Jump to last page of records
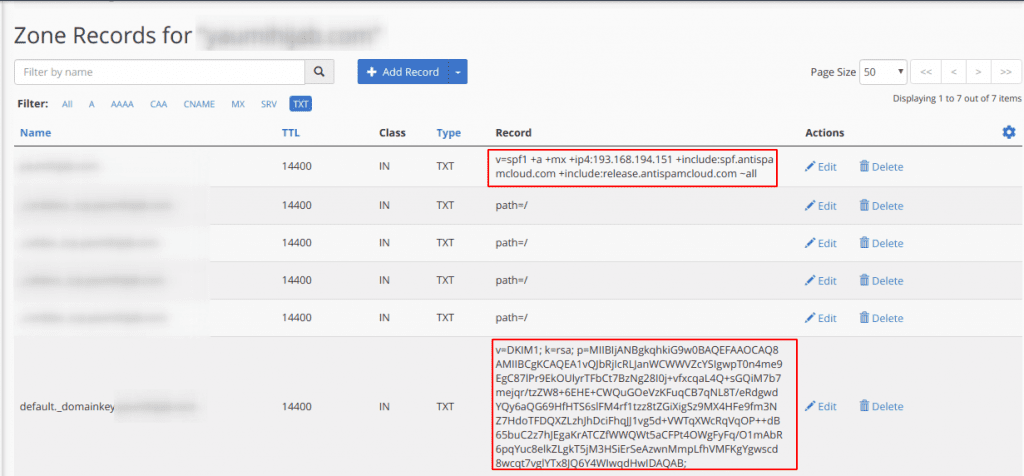This screenshot has height=476, width=1024. pyautogui.click(x=1007, y=72)
